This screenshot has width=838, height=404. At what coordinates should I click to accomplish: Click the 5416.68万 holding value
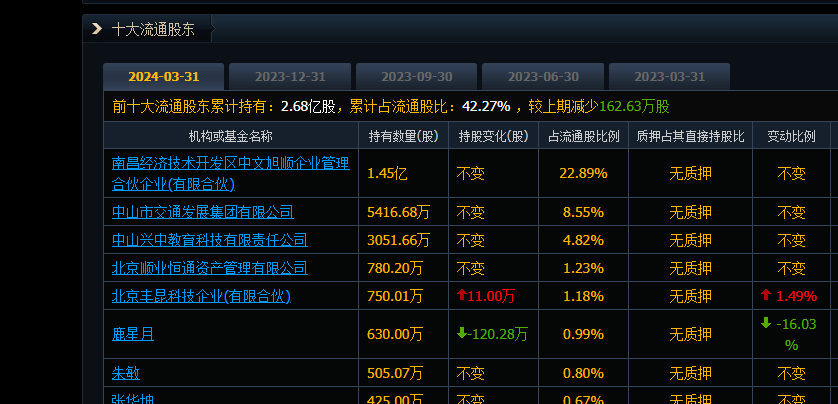[x=398, y=212]
